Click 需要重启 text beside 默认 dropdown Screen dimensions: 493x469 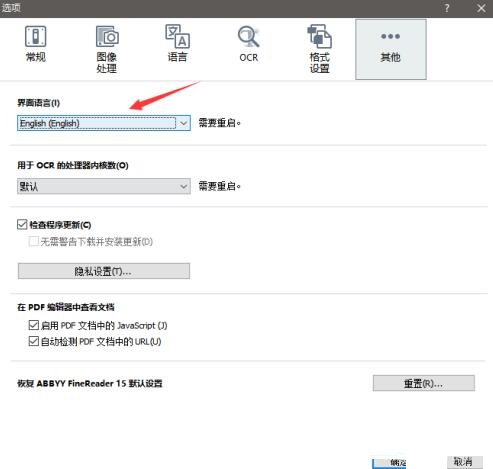(220, 186)
